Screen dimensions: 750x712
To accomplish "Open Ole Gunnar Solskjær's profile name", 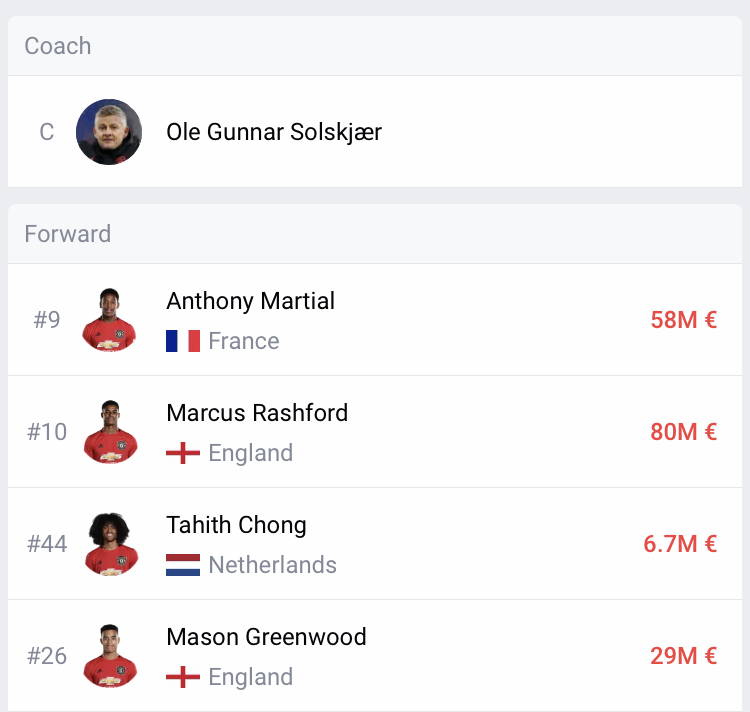I will click(x=274, y=132).
